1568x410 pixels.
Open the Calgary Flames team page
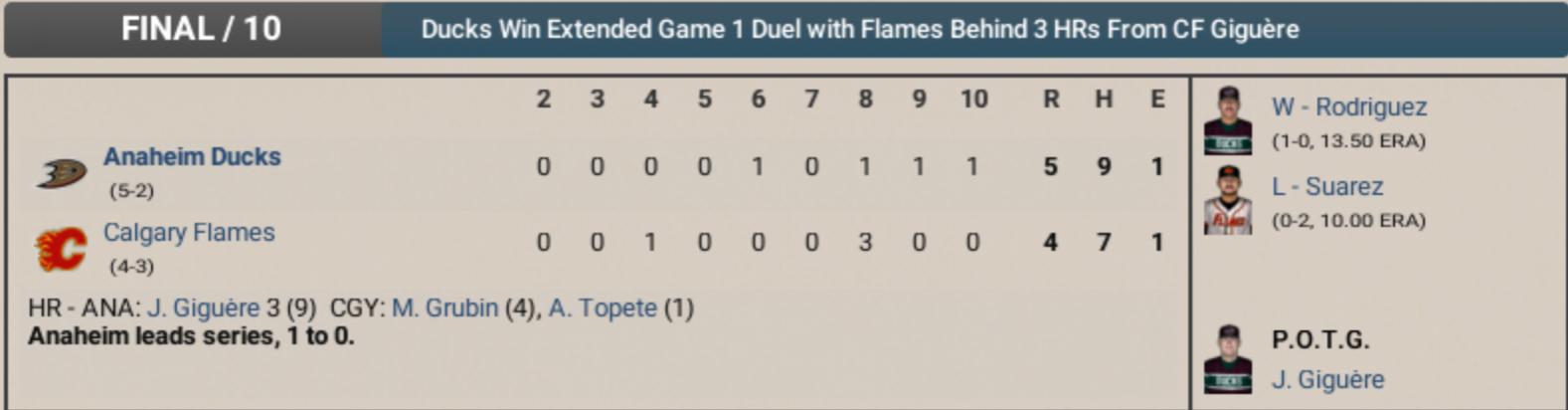(189, 233)
